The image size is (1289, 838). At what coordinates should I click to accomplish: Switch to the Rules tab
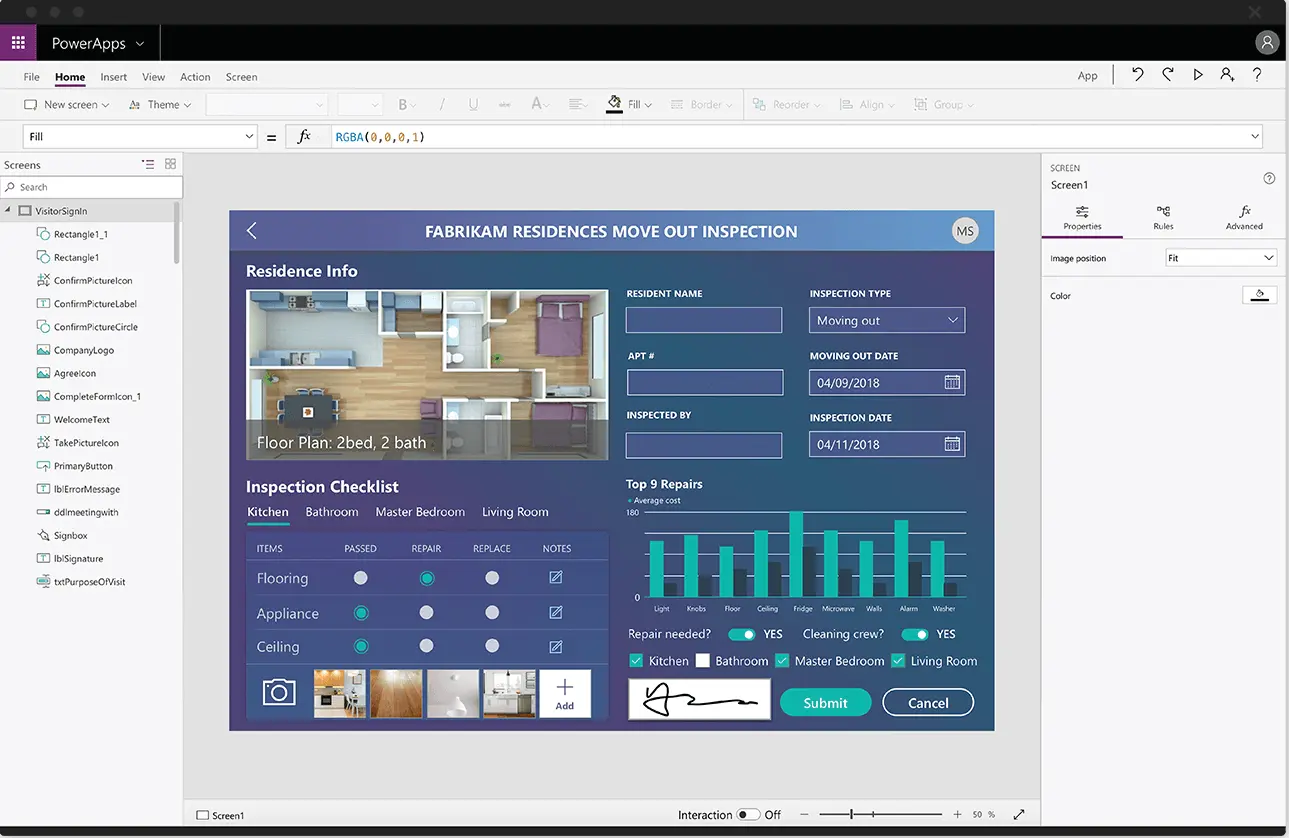click(1163, 218)
